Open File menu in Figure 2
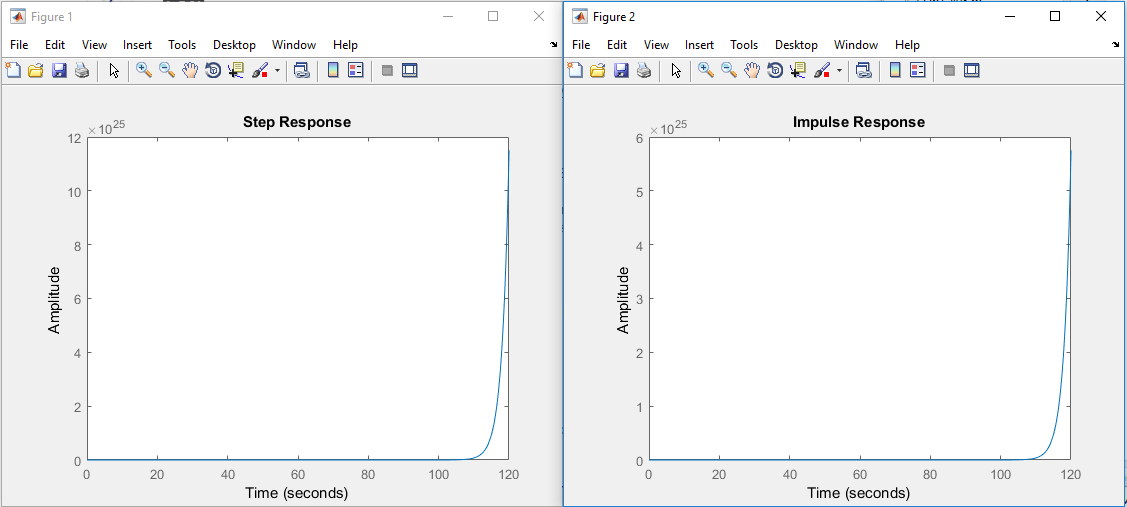 click(x=581, y=45)
